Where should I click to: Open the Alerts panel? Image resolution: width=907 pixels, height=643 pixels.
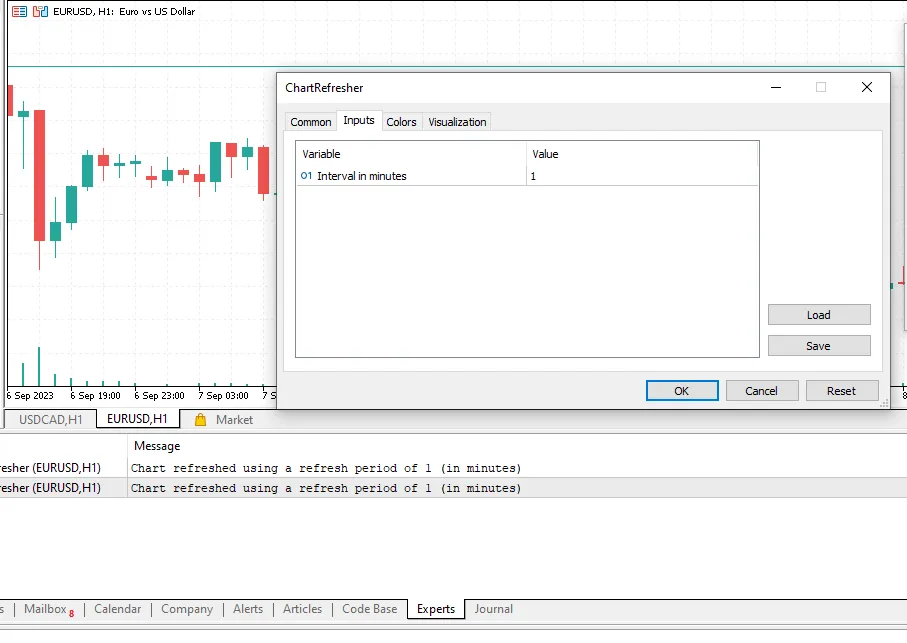(x=247, y=609)
